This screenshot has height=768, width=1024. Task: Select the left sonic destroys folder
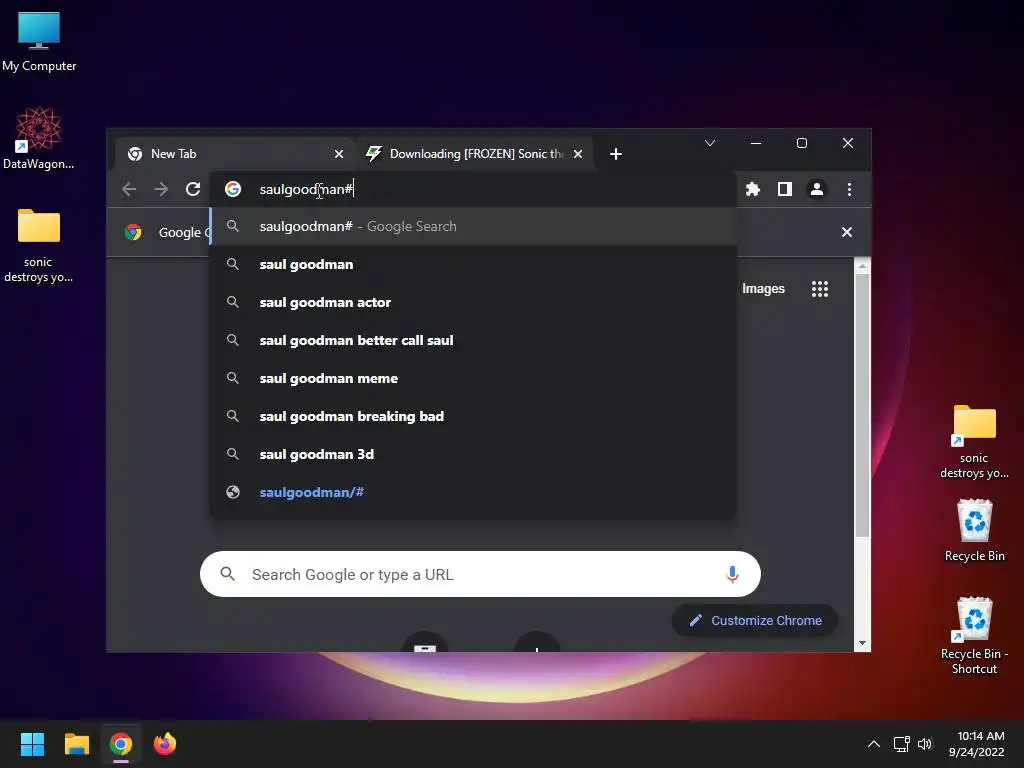[x=39, y=245]
